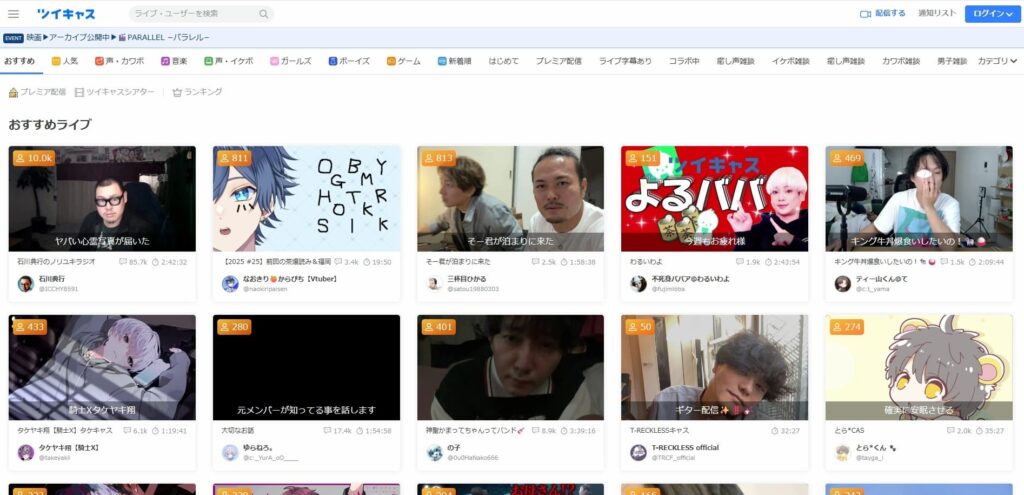Image resolution: width=1024 pixels, height=495 pixels.
Task: Expand the ログイン dropdown button
Action: (992, 14)
